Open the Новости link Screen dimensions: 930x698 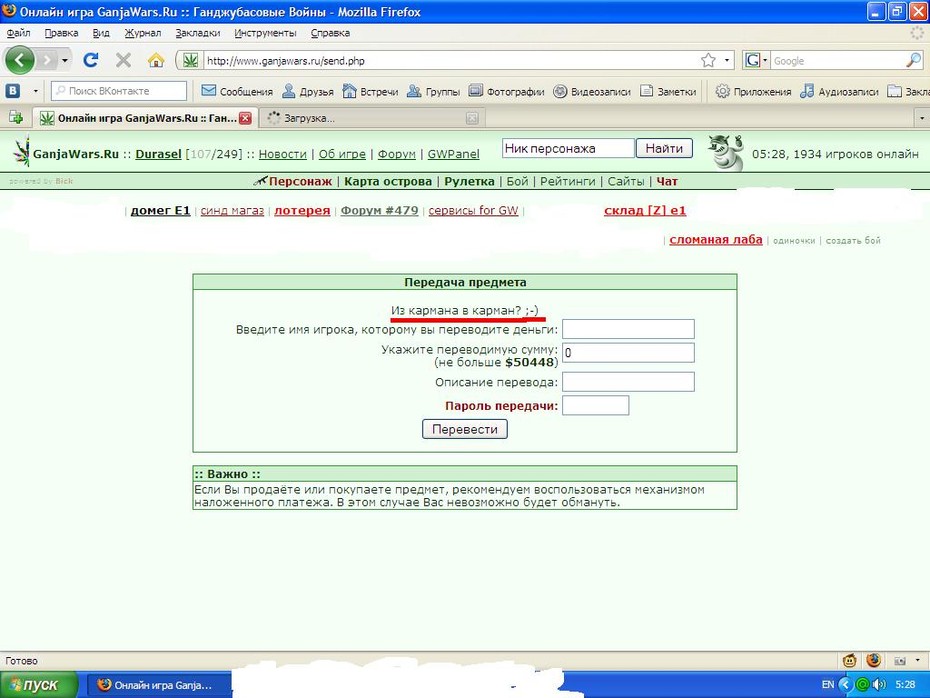pos(282,154)
